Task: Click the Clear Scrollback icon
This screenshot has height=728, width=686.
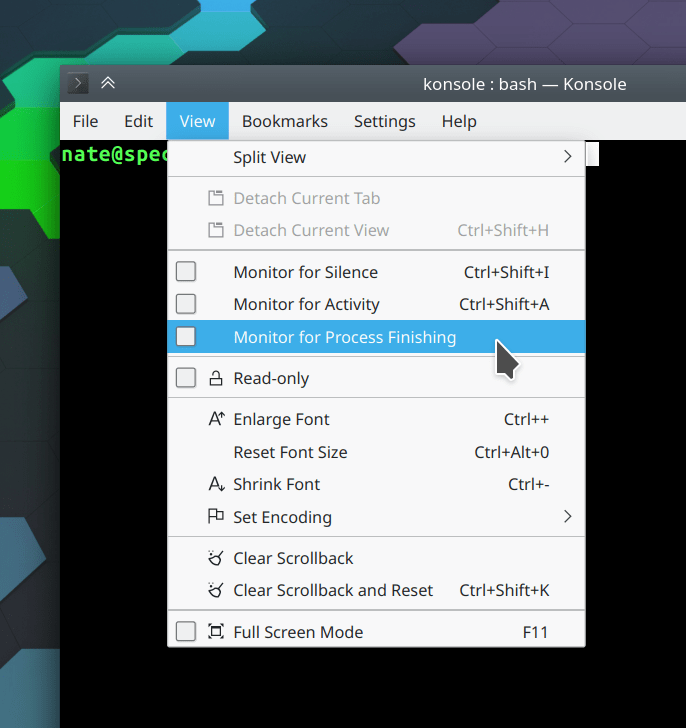Action: pos(216,559)
